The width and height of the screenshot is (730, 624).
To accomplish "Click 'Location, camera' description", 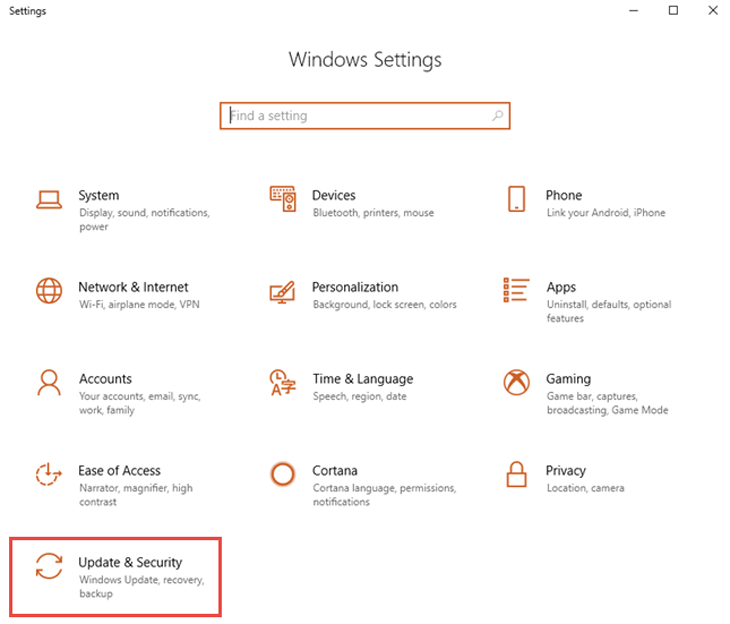I will (585, 488).
